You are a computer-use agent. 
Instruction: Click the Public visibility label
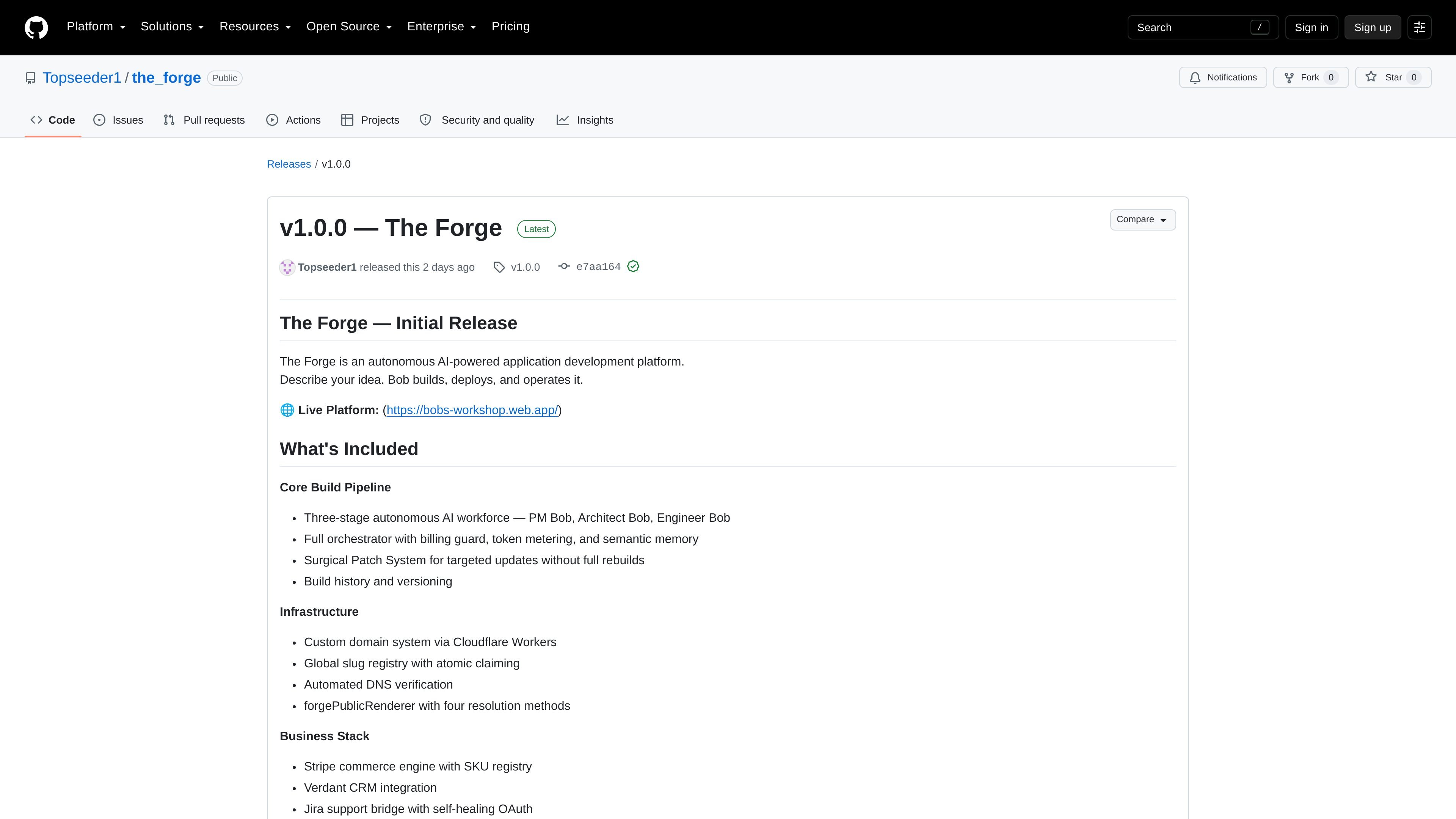click(224, 78)
